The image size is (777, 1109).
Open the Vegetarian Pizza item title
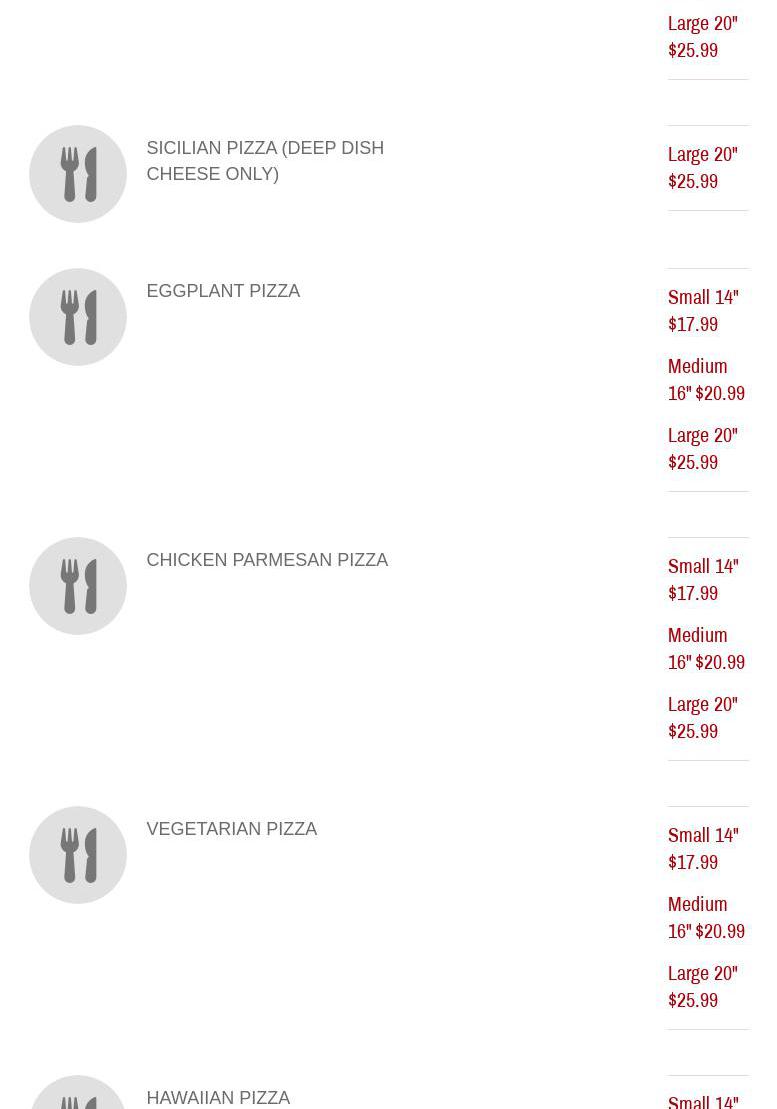pos(231,829)
